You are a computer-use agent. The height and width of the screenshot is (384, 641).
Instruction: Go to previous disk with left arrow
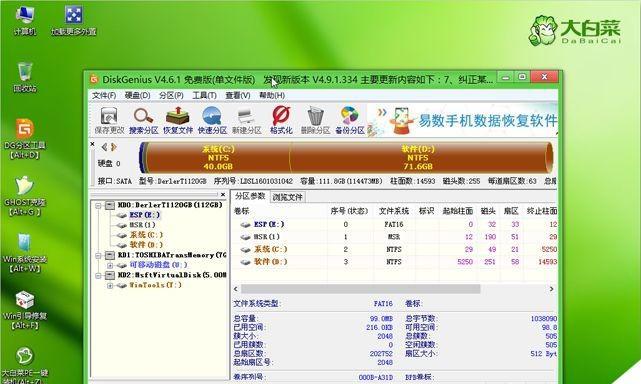pos(104,147)
